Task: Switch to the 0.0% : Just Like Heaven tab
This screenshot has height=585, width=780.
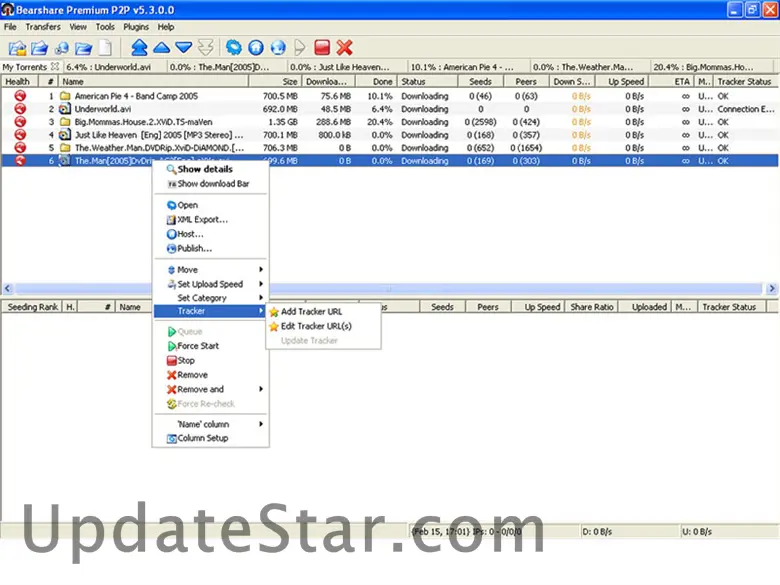Action: 347,67
